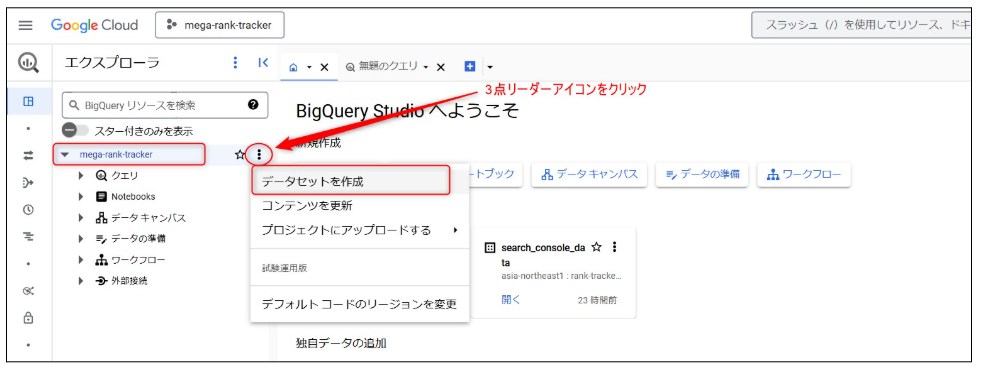Collapse the mega-rank-tracker project tree
984x368 pixels.
[65, 154]
